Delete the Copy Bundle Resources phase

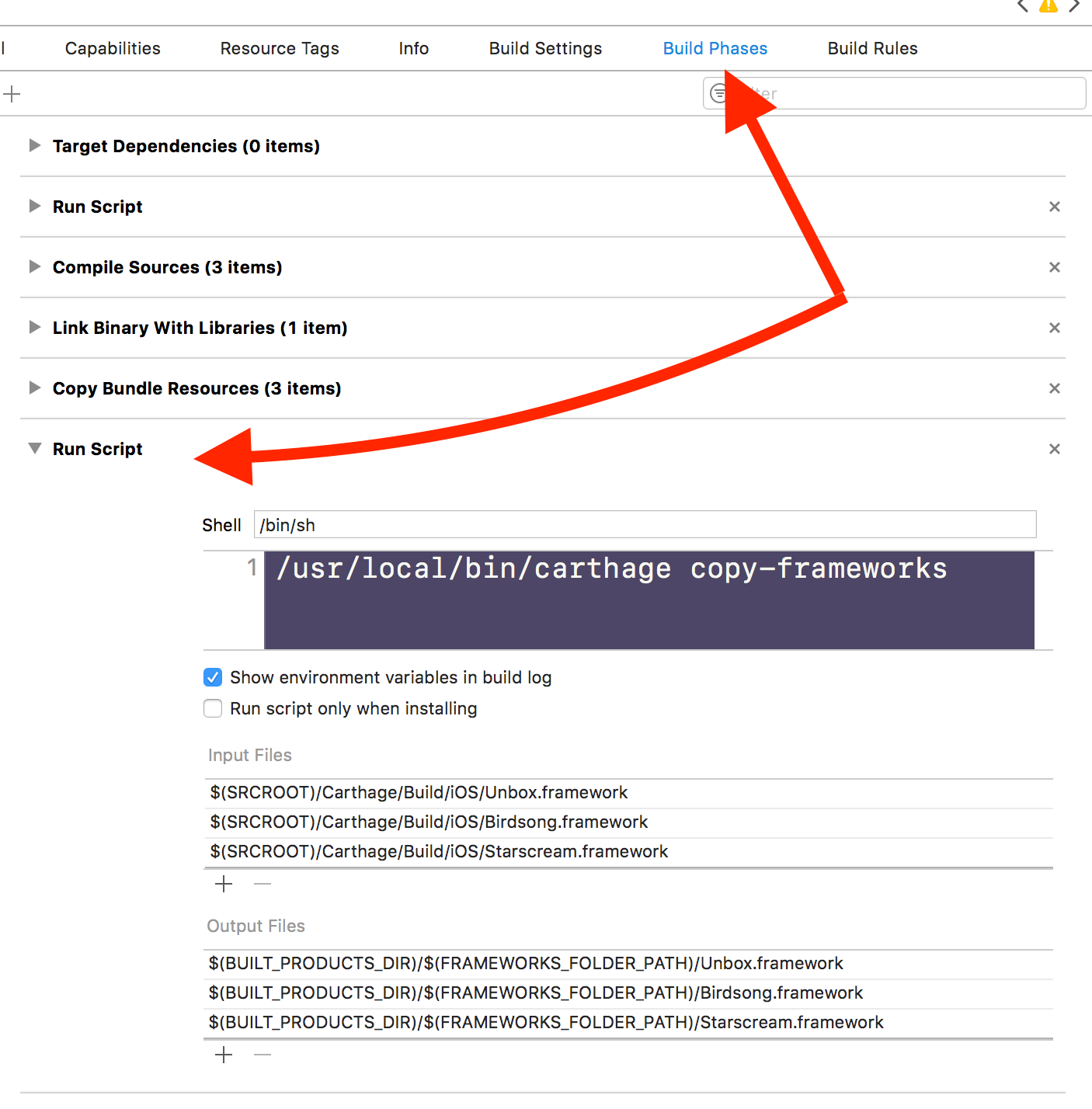[1054, 388]
